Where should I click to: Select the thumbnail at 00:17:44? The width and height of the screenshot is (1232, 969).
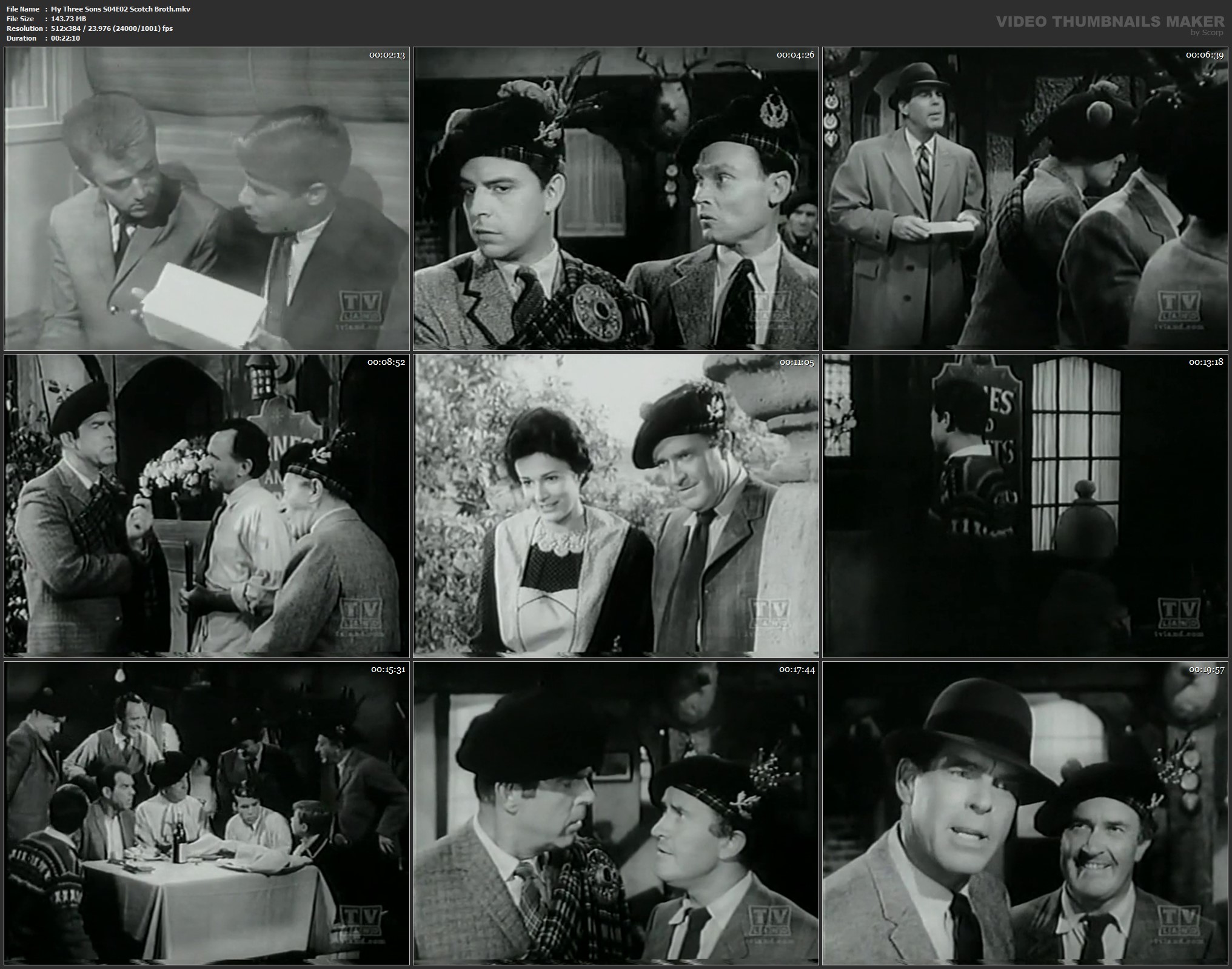615,813
